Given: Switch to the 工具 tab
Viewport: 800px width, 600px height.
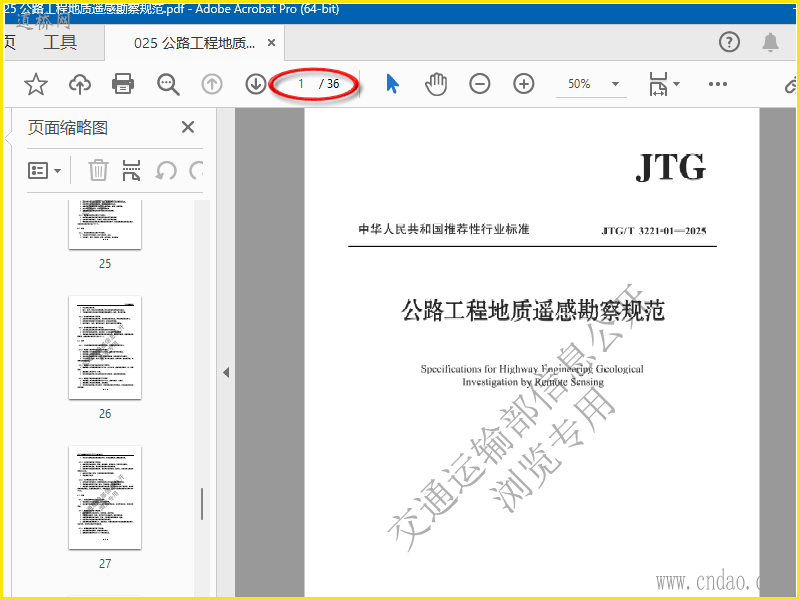Looking at the screenshot, I should 60,43.
